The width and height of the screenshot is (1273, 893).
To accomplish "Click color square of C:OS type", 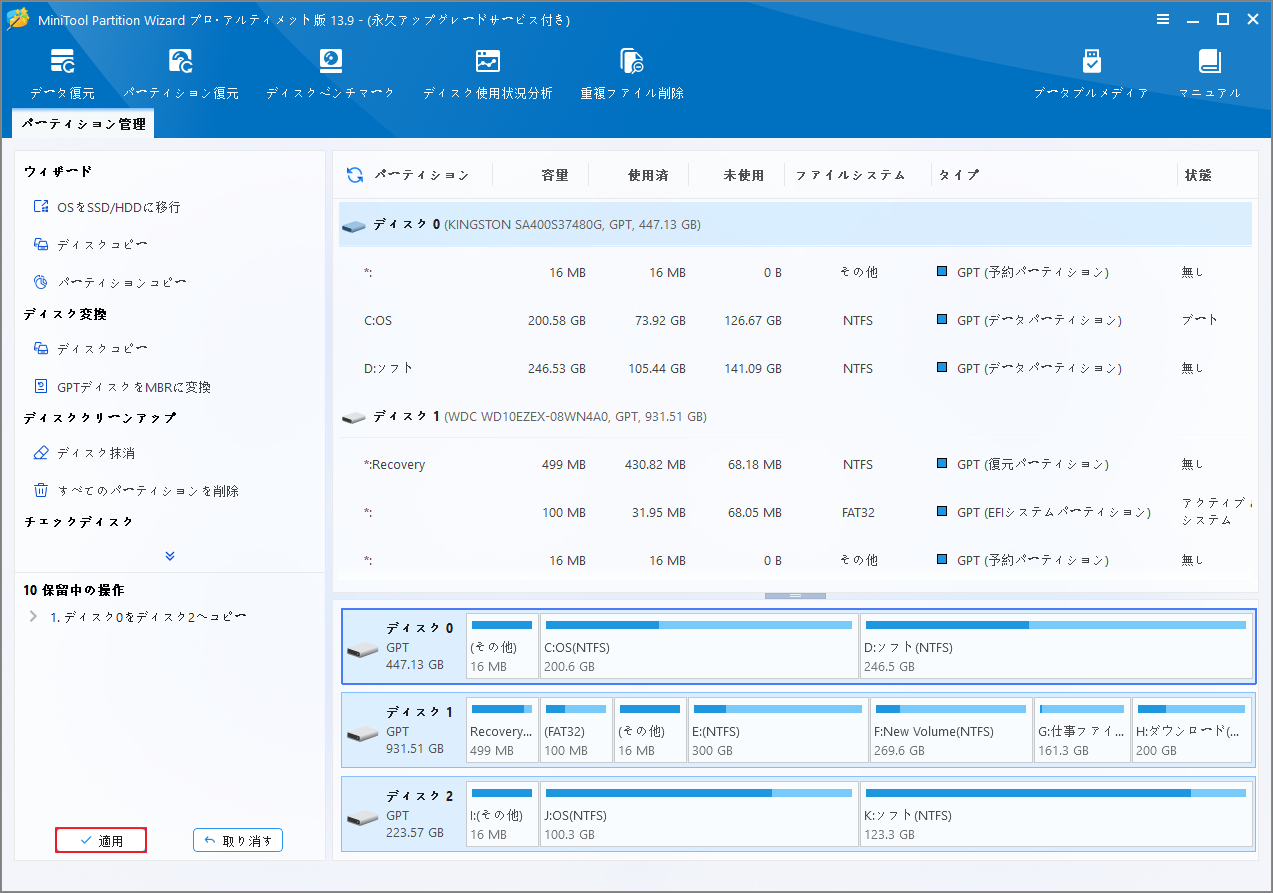I will [942, 320].
